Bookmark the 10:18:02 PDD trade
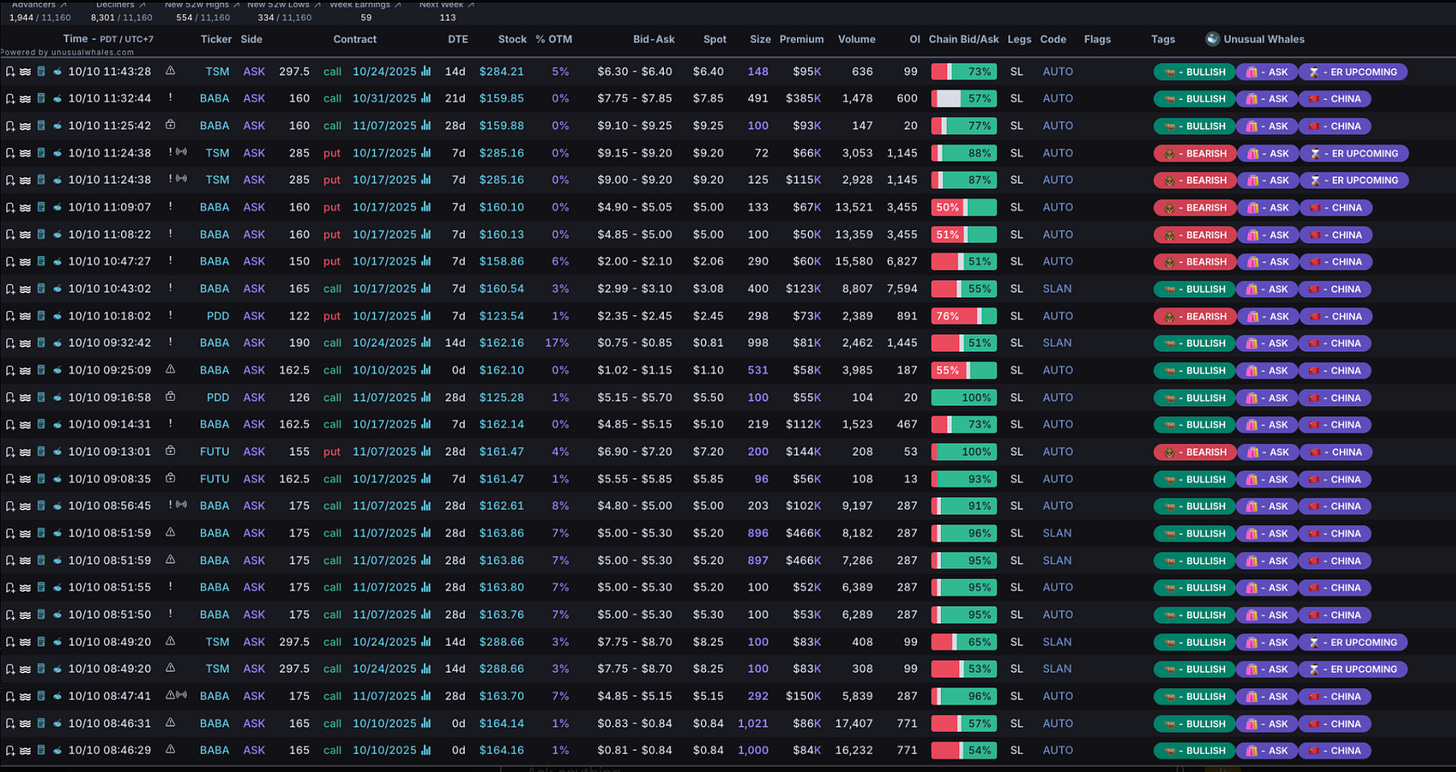 [10, 316]
